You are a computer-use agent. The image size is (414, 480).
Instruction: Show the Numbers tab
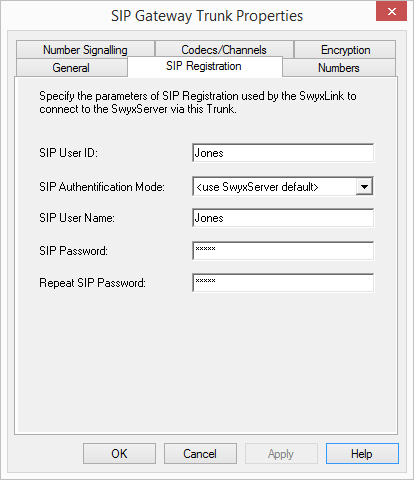click(339, 68)
